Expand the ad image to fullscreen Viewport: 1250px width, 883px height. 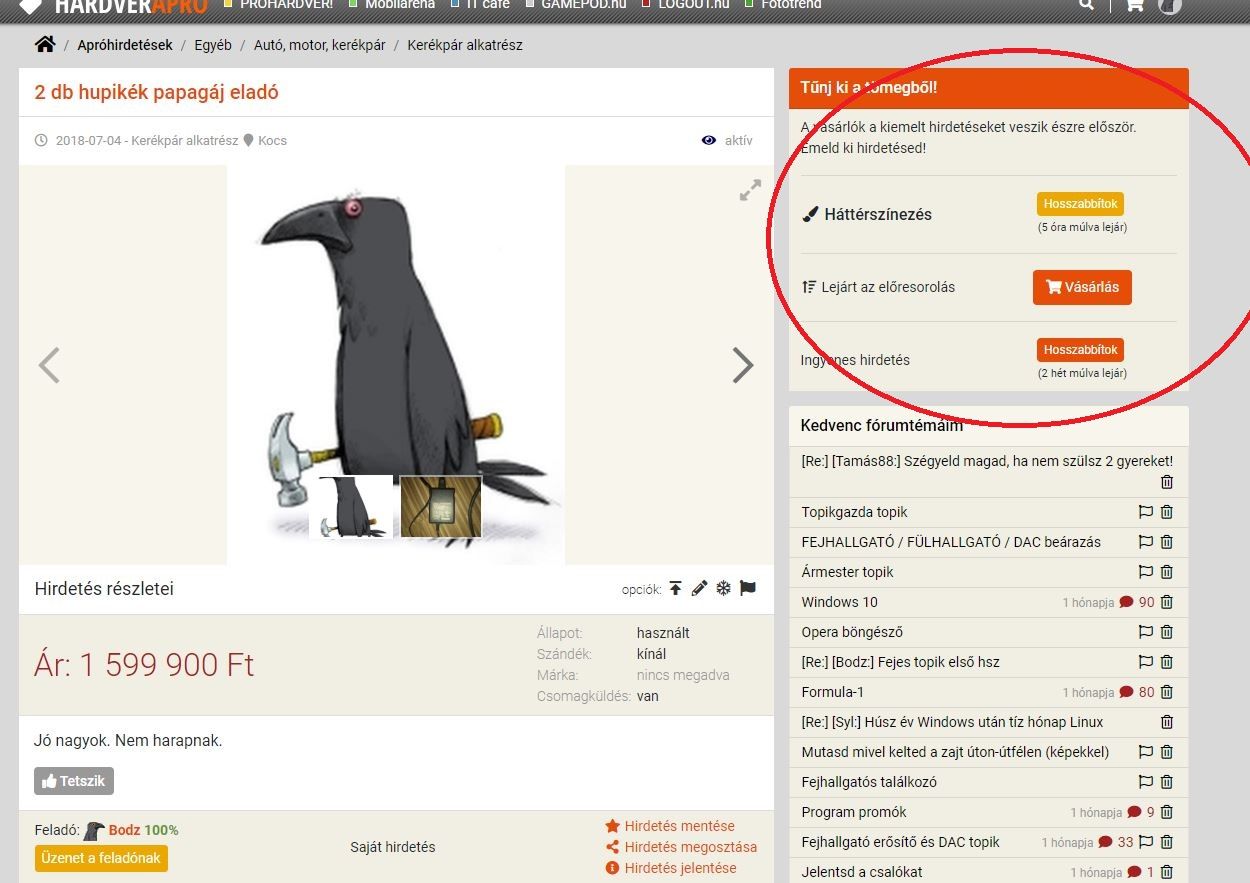tap(750, 190)
